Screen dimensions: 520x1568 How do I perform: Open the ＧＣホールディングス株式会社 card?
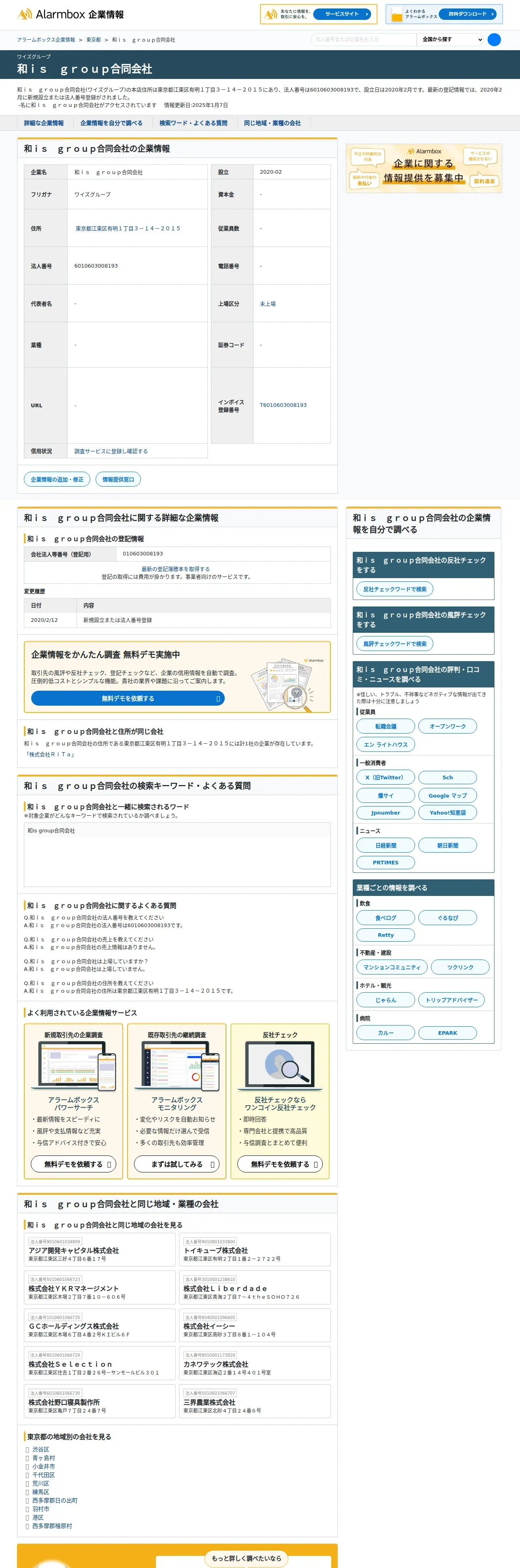coord(100,1325)
